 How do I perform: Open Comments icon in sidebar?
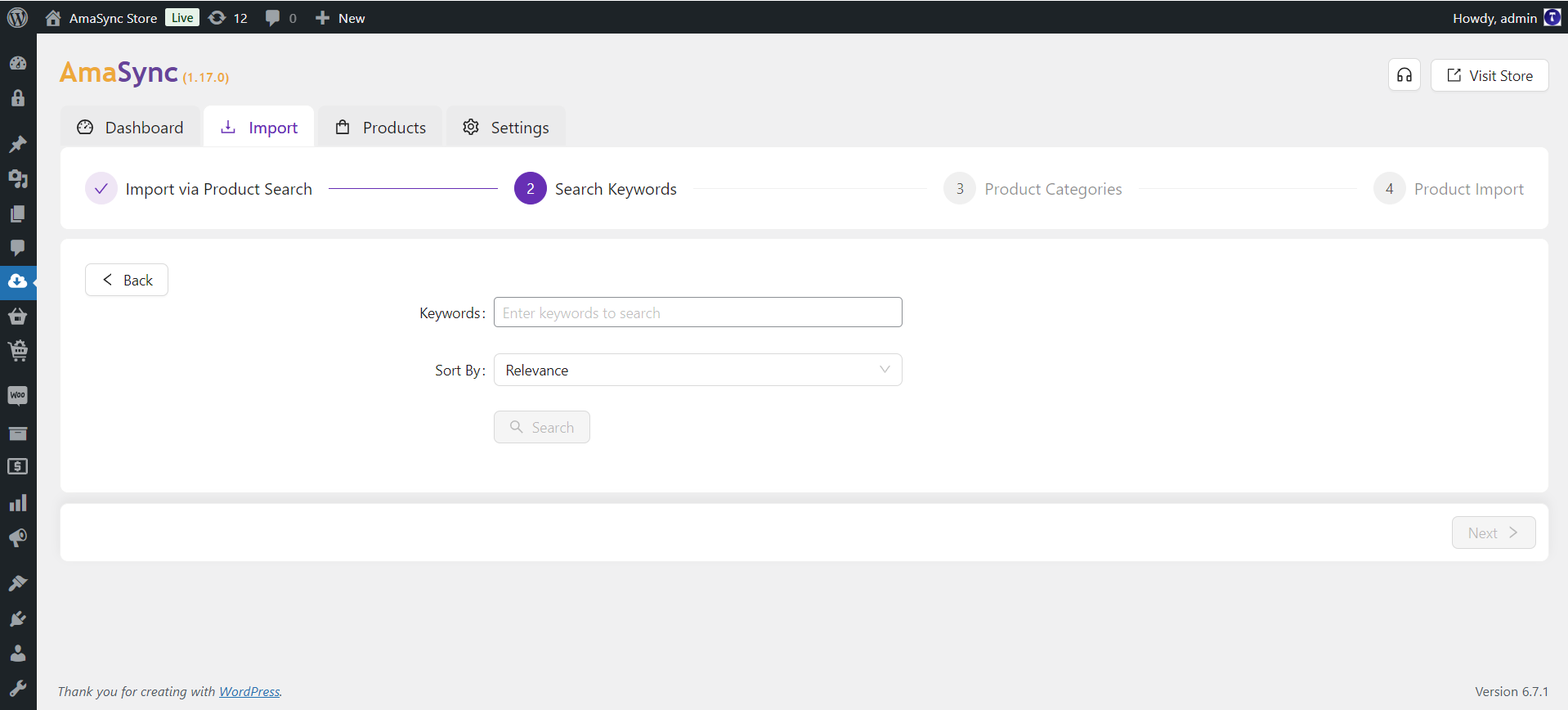[x=18, y=248]
